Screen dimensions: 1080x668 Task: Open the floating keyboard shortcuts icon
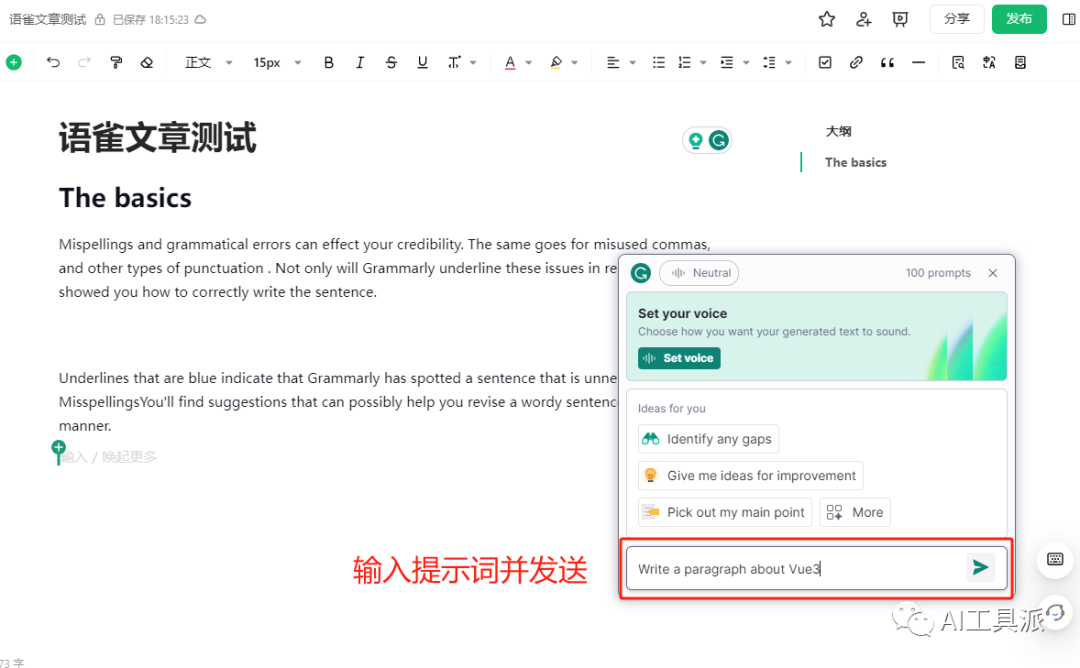1055,559
